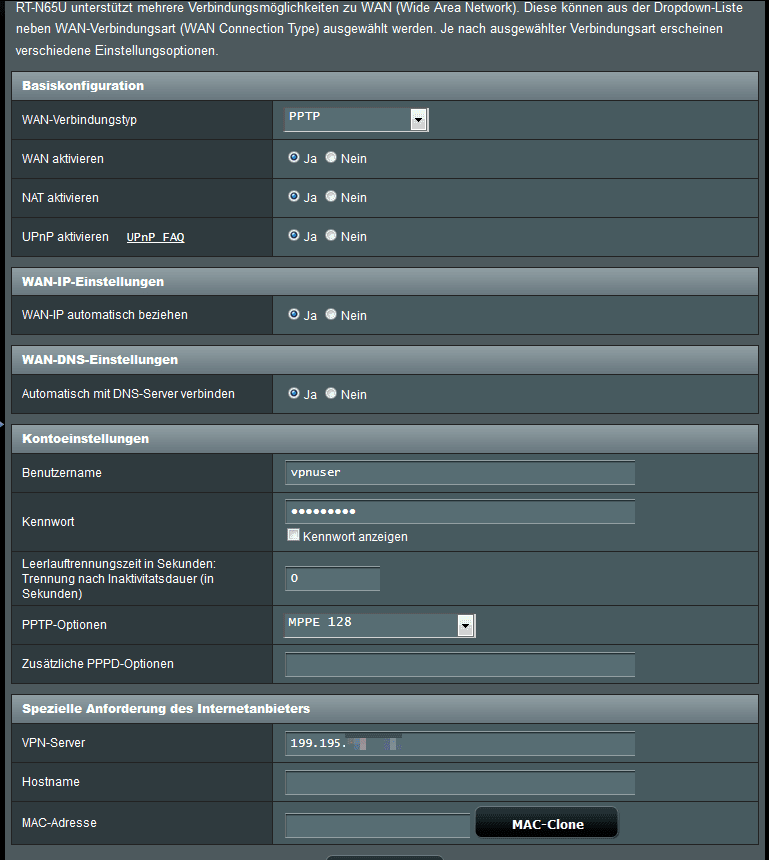Click the WAN-DNS-Einstellungen section header
Screen dimensions: 769x860
coord(384,360)
